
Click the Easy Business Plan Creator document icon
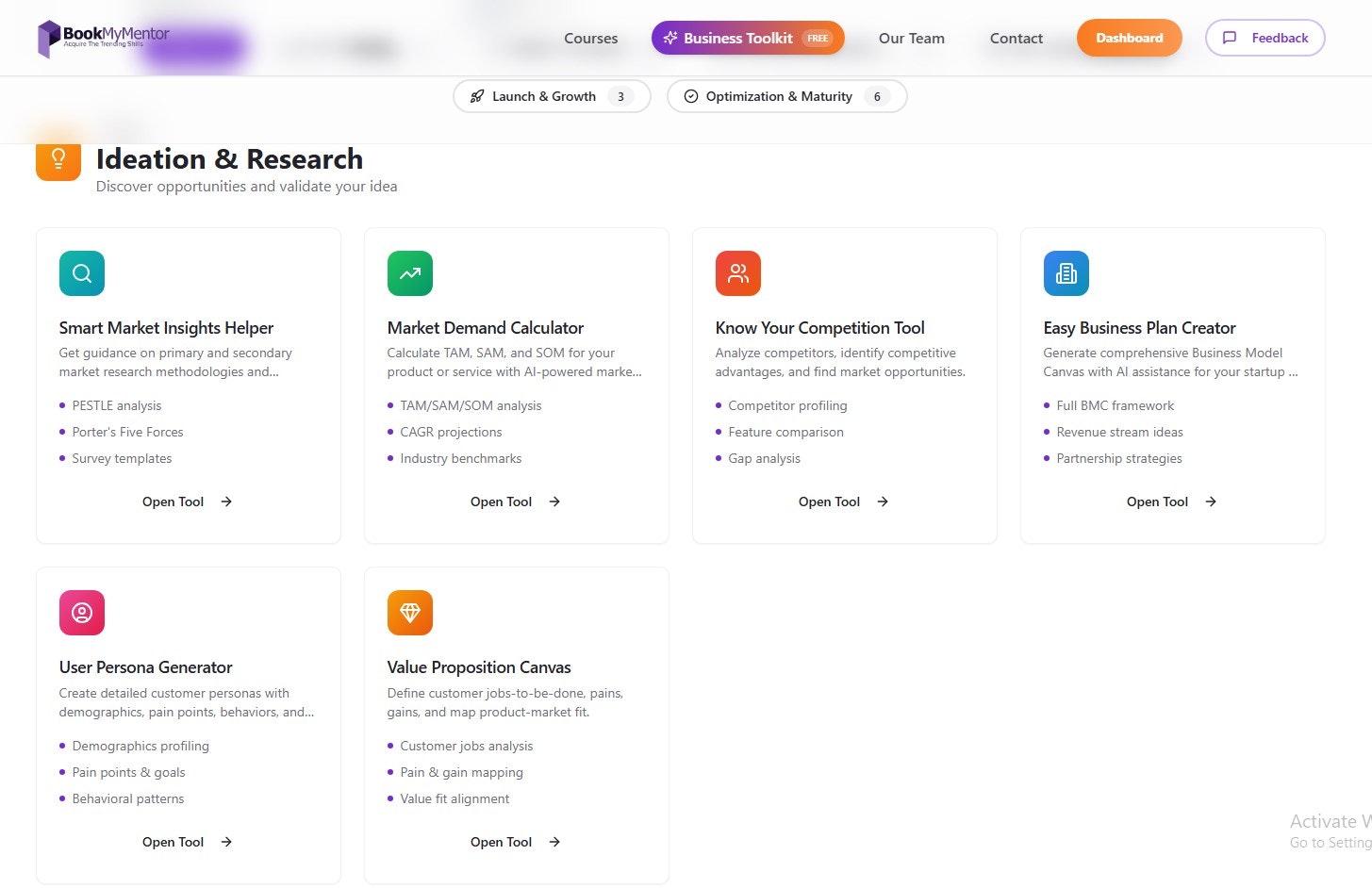[x=1066, y=273]
